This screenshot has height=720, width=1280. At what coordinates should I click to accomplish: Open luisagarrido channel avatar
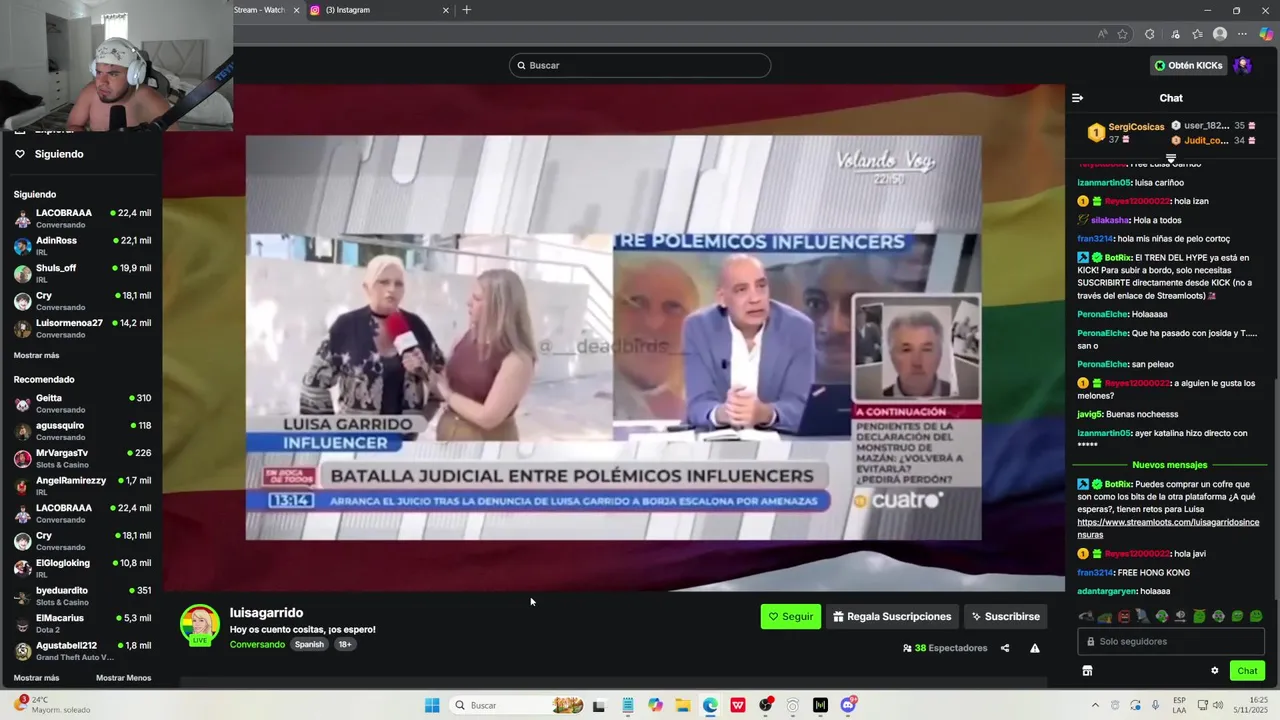pyautogui.click(x=199, y=624)
